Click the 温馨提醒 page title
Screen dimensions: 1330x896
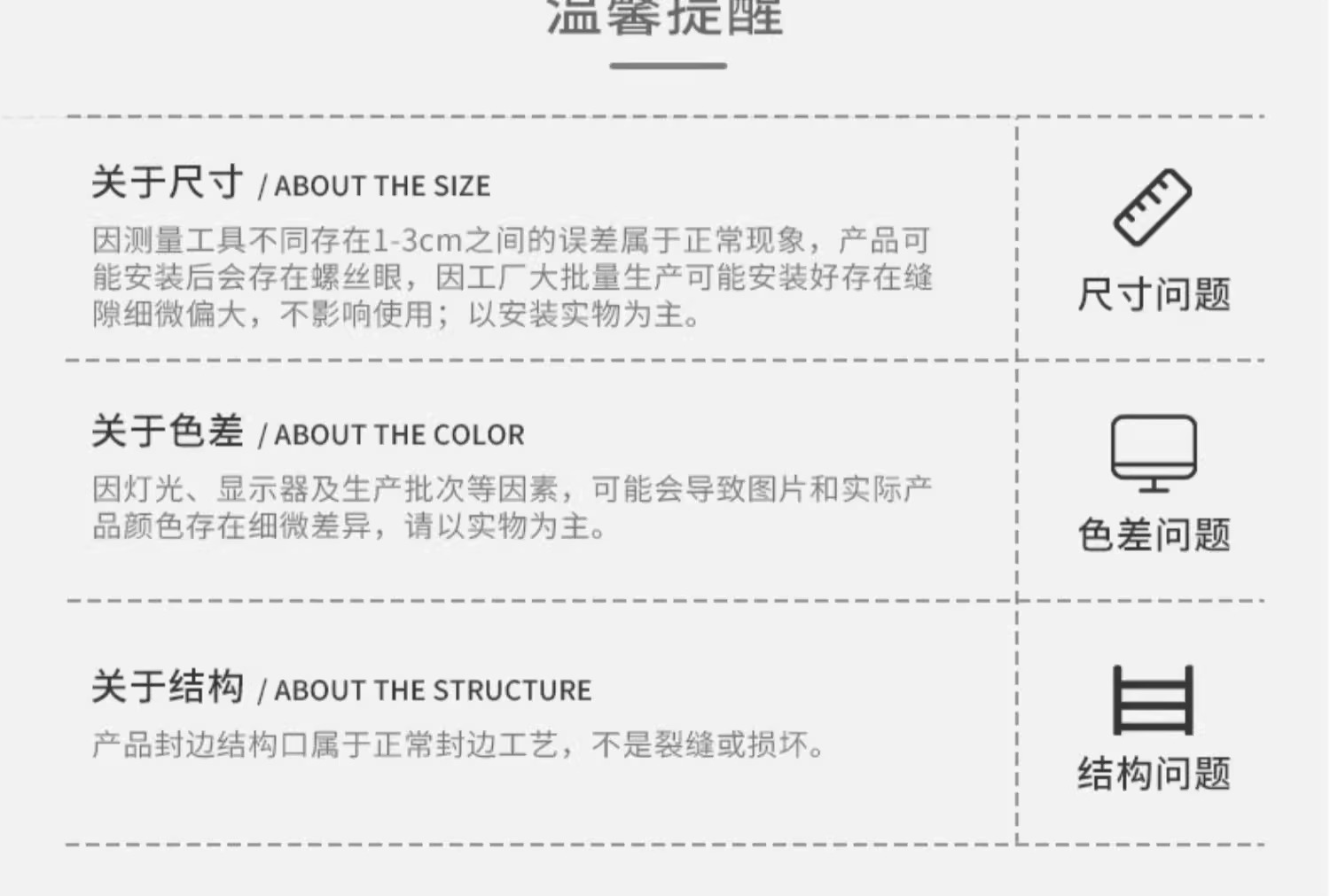[x=665, y=18]
